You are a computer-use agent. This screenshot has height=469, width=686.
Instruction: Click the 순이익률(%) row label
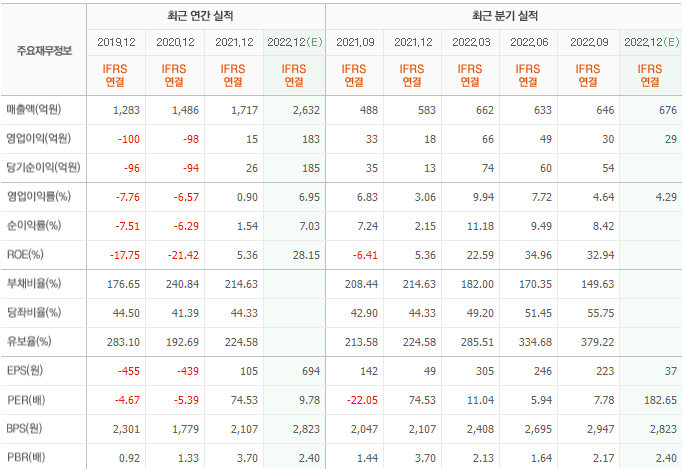34,226
